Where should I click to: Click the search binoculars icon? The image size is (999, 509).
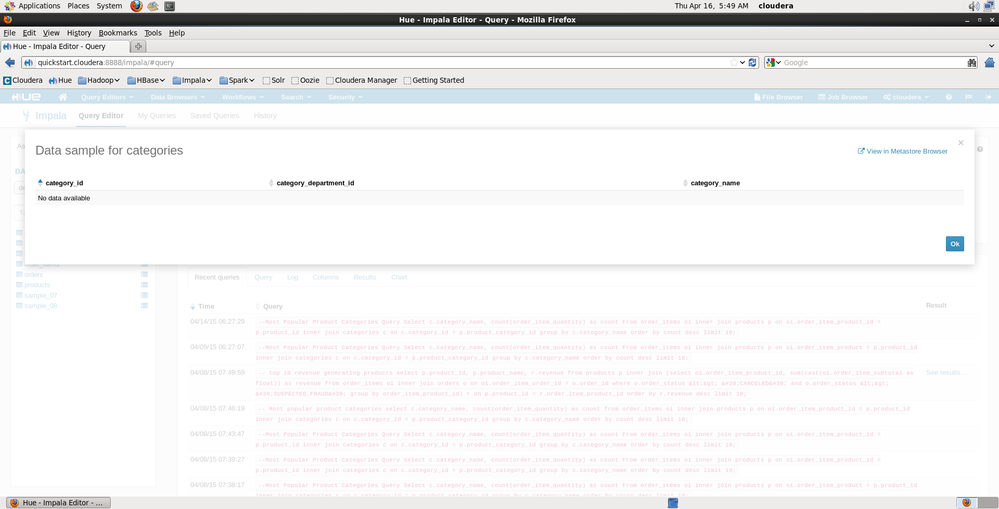coord(972,62)
